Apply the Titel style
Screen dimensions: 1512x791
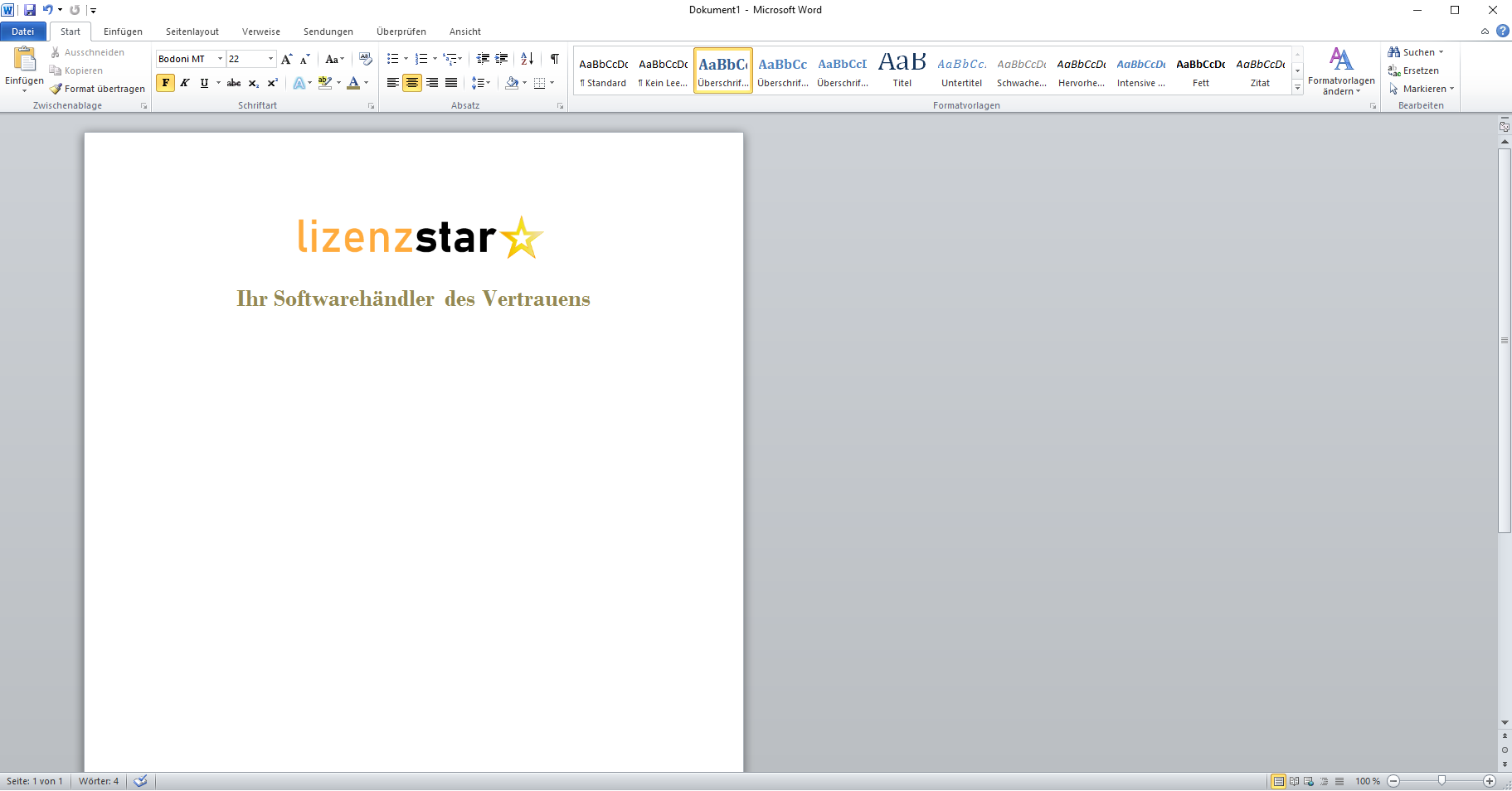[902, 70]
